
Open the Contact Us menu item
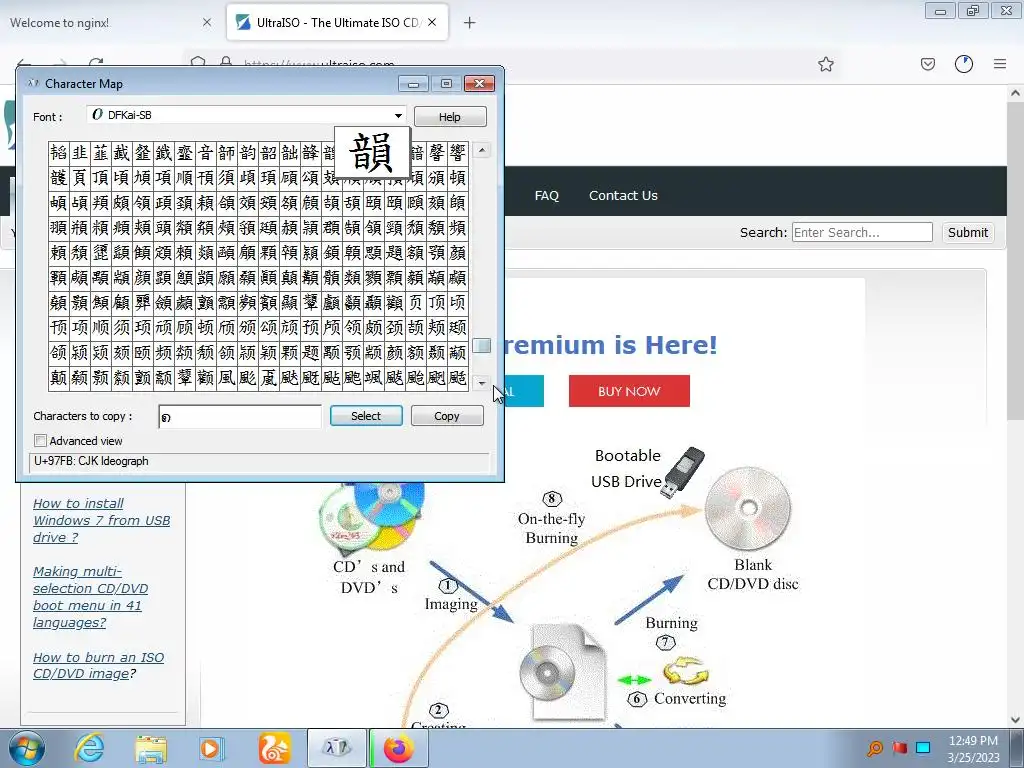coord(623,195)
